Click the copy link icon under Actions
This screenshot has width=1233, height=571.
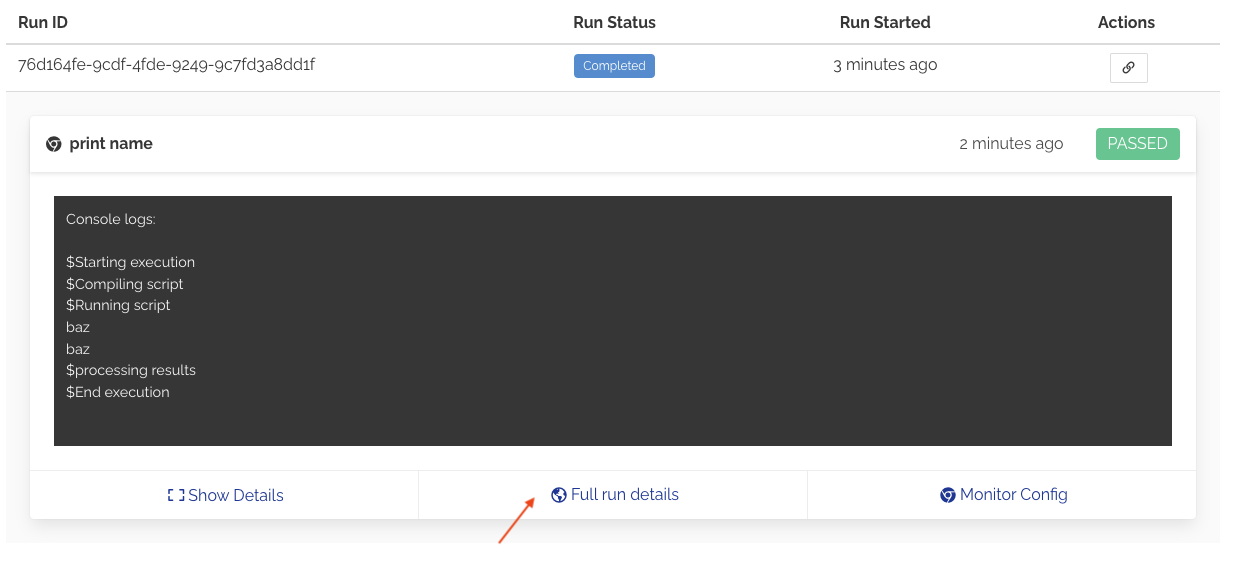(1128, 68)
